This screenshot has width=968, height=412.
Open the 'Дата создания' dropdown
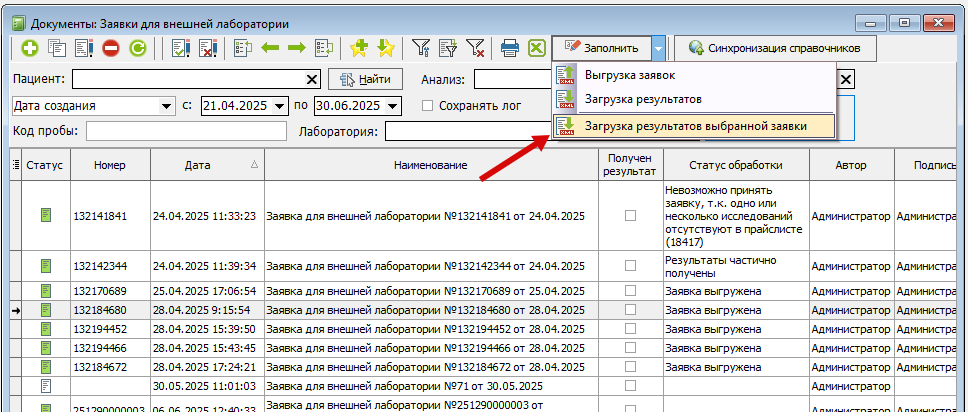pyautogui.click(x=165, y=106)
